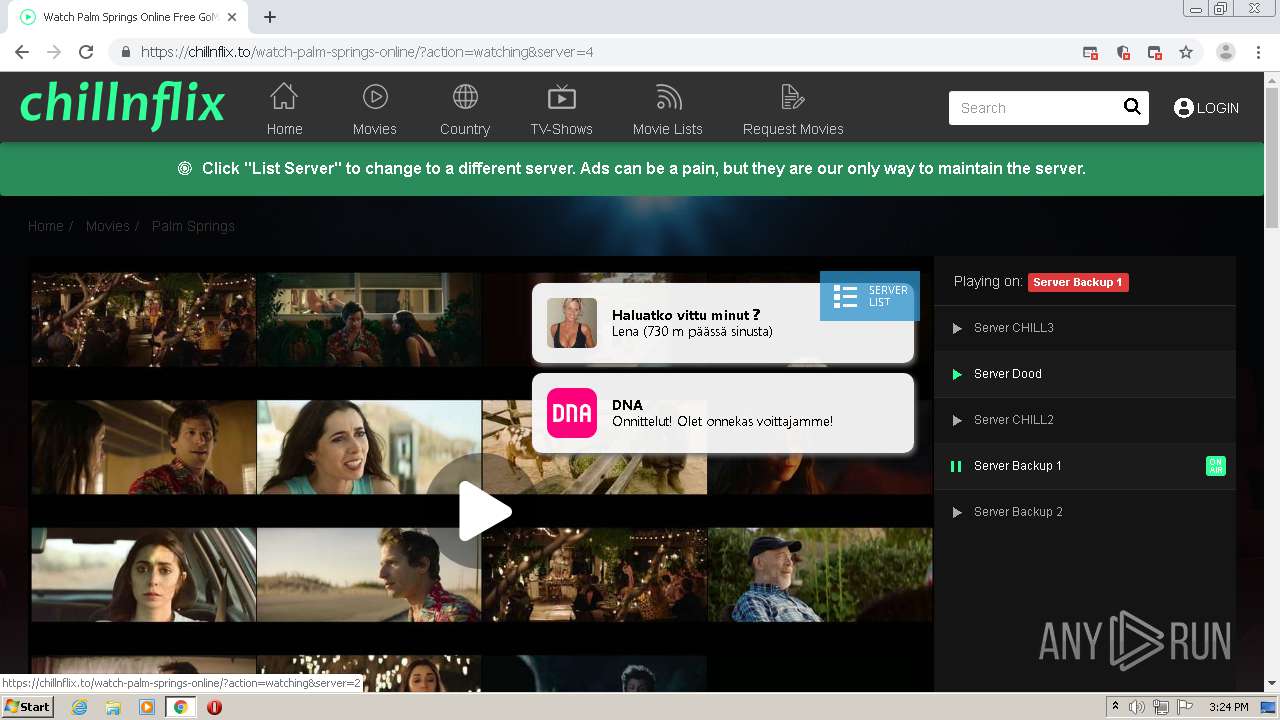The width and height of the screenshot is (1280, 720).
Task: Click Chrome taskbar button
Action: (x=181, y=707)
